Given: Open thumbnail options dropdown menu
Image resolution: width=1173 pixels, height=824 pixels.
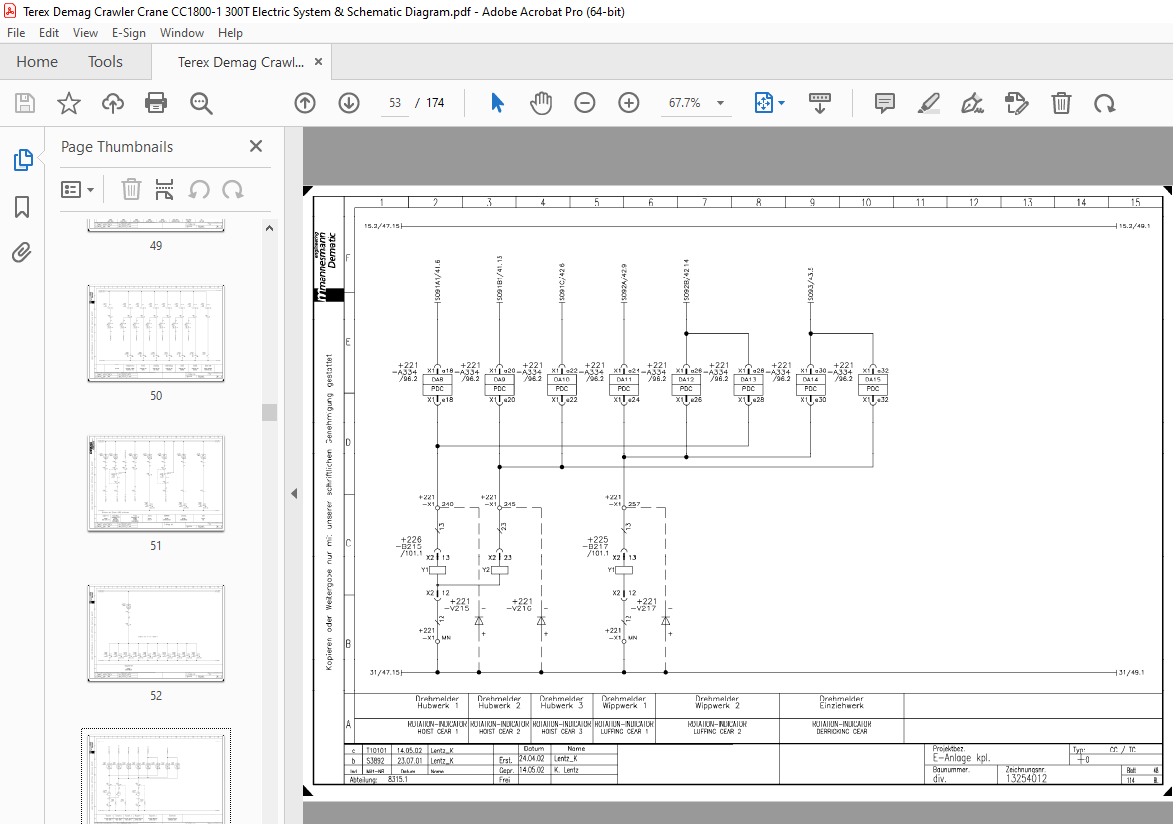Looking at the screenshot, I should click(x=77, y=189).
